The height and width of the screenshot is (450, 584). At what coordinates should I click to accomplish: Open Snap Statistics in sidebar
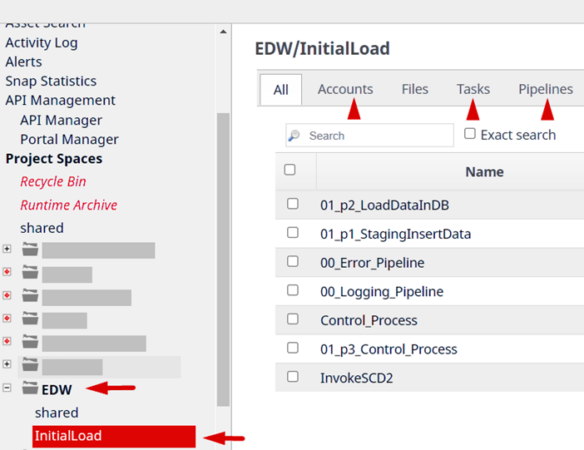51,81
